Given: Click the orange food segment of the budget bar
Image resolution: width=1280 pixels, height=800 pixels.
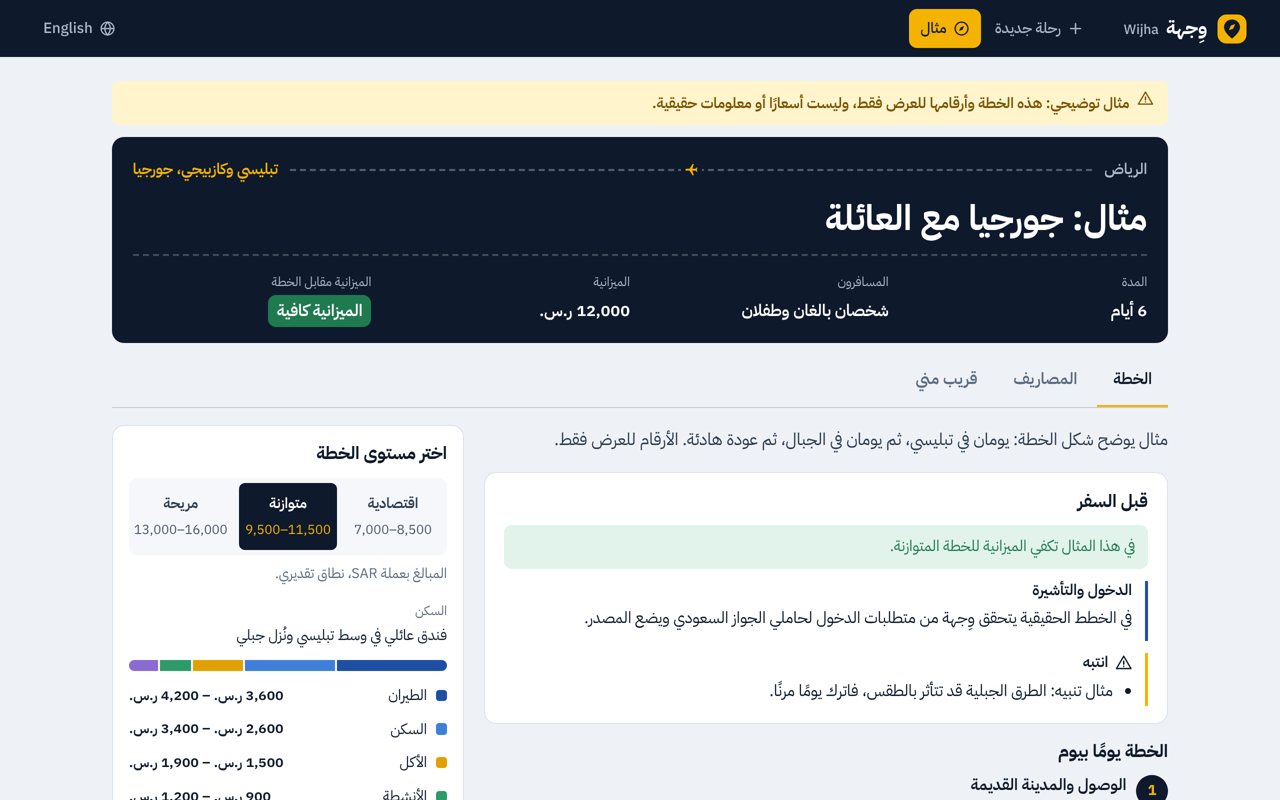Looking at the screenshot, I should 218,665.
